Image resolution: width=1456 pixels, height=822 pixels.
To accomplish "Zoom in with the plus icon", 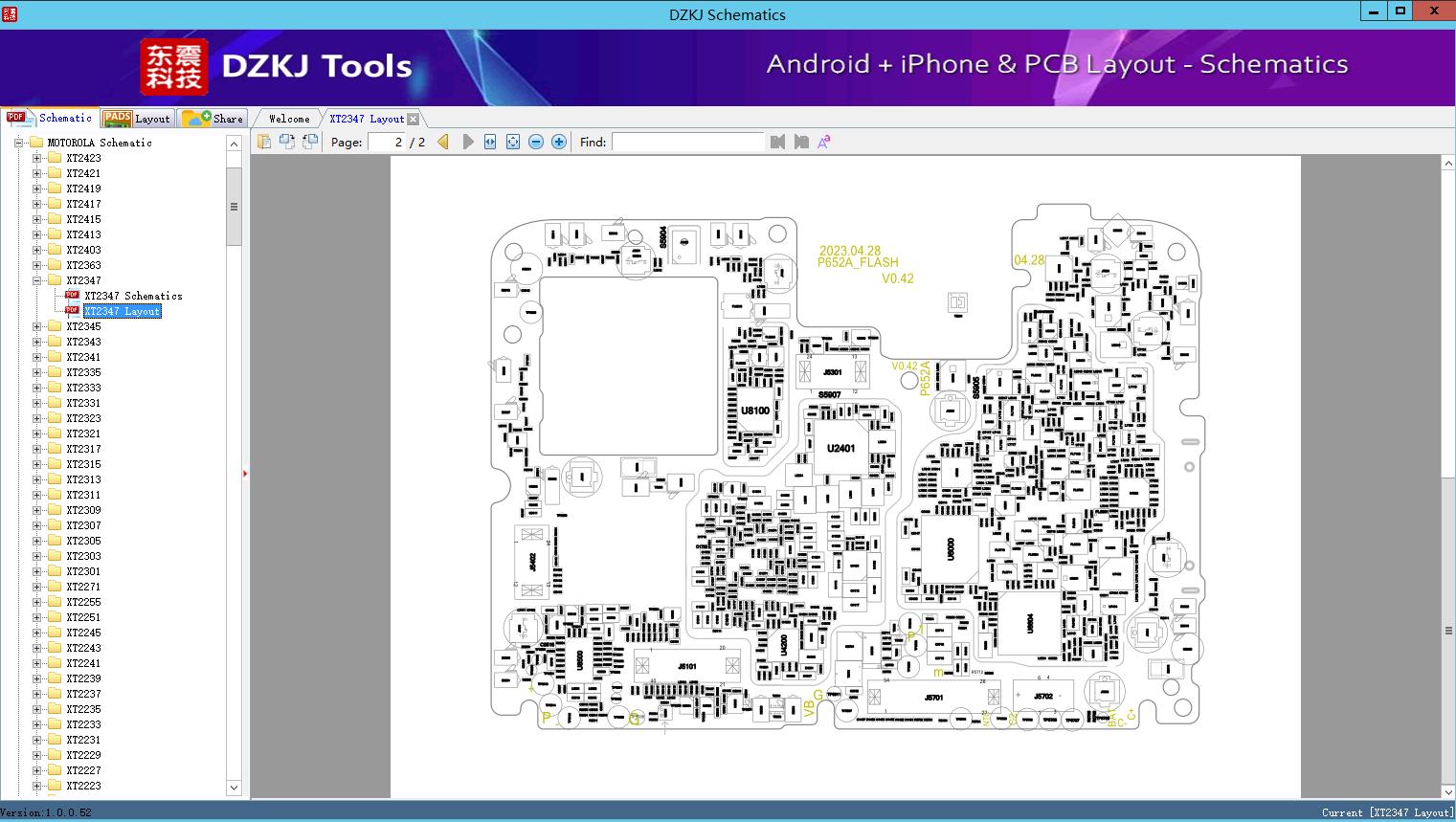I will 559,142.
